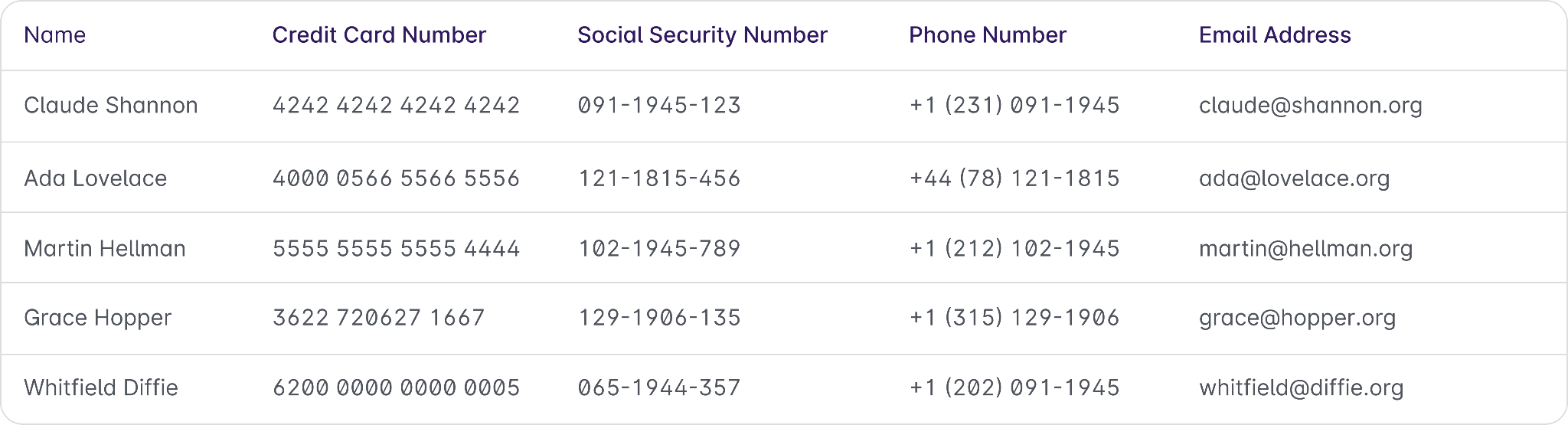Click credit card 4242 4242 4242 4242

[396, 106]
